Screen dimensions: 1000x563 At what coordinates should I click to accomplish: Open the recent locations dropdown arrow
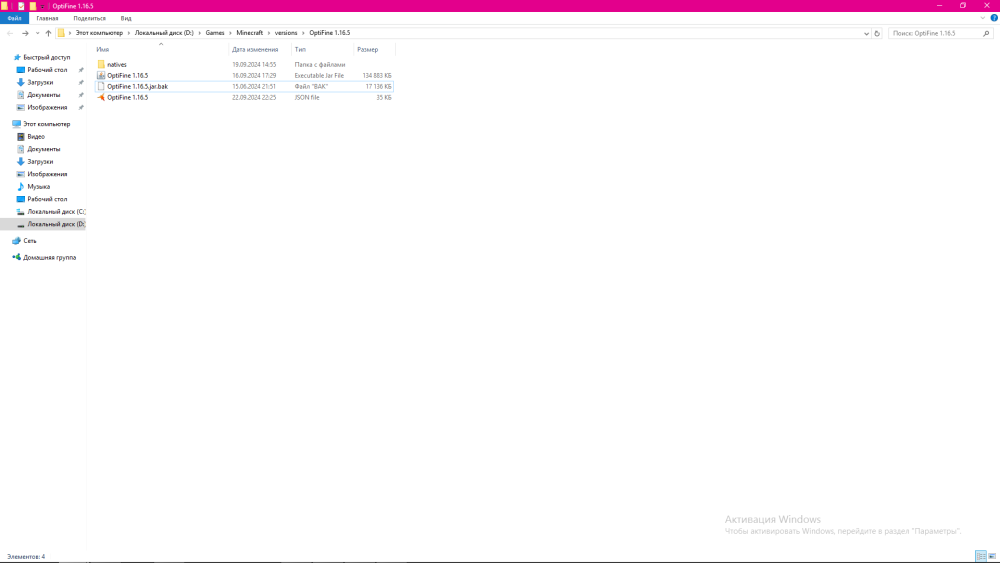pos(38,33)
